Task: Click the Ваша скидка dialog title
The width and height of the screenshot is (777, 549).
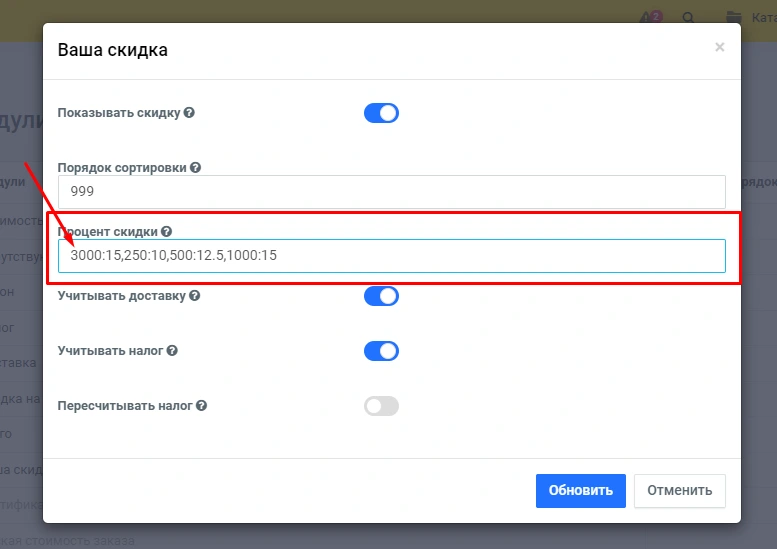Action: (113, 50)
